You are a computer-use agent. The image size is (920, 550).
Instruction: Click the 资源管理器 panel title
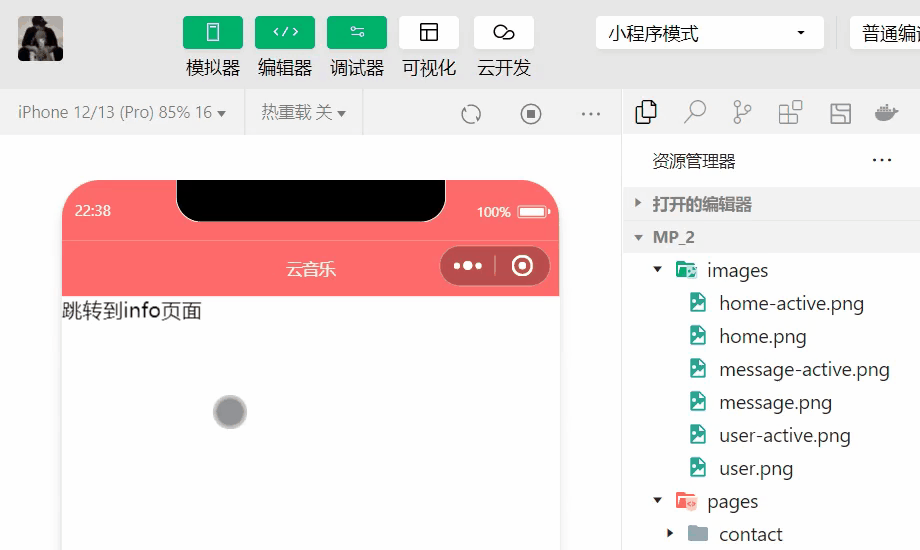click(694, 161)
